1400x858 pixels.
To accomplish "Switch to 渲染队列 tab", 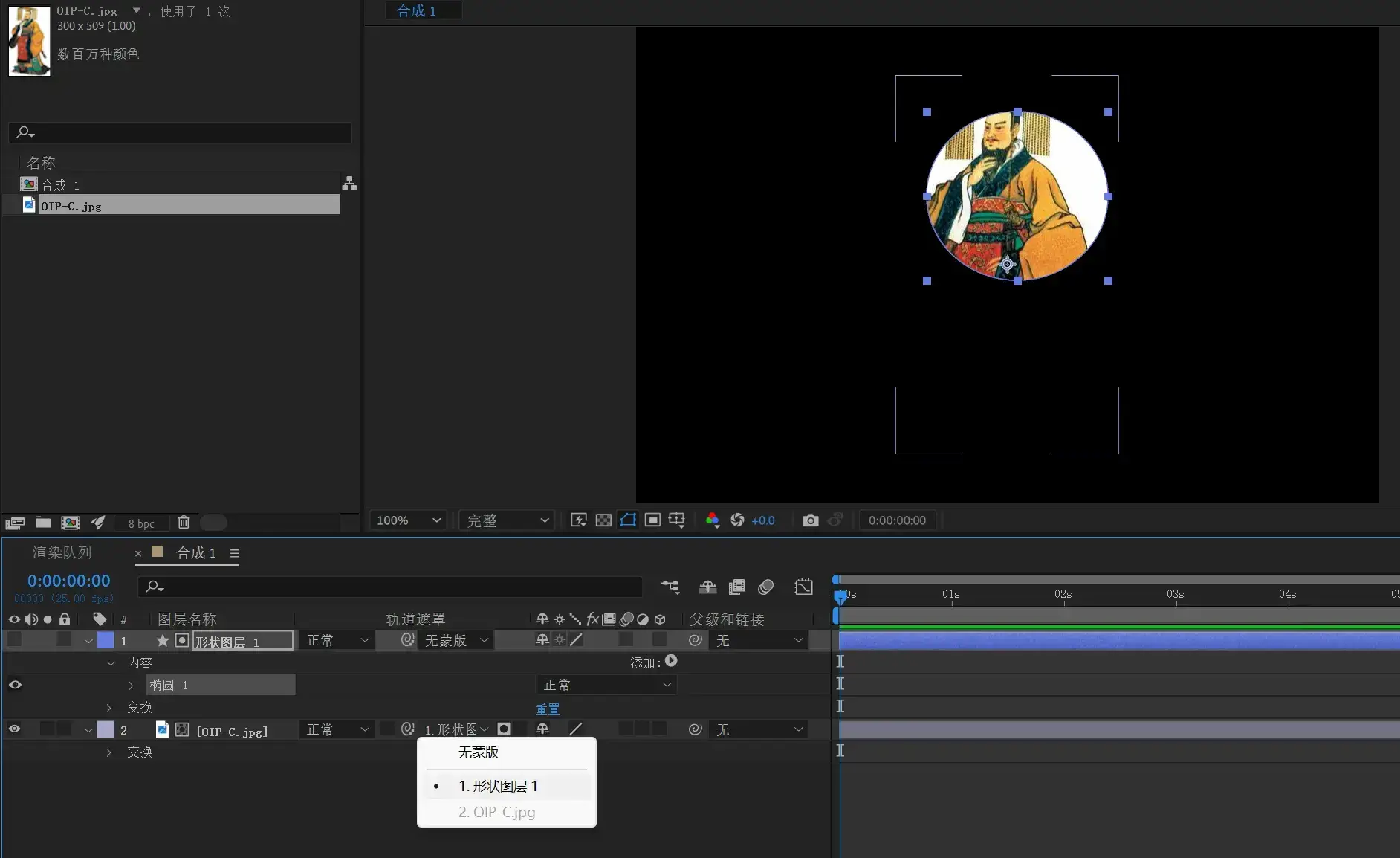I will tap(62, 553).
